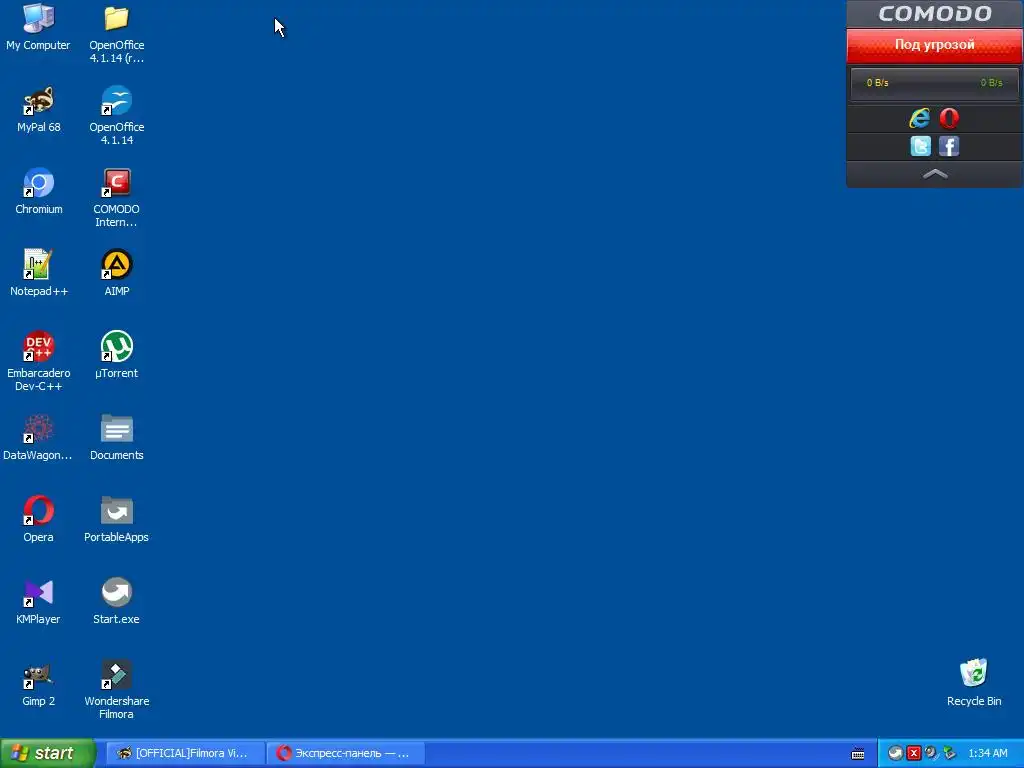Click the COMODO widget title header
Viewport: 1024px width, 768px height.
(x=935, y=14)
